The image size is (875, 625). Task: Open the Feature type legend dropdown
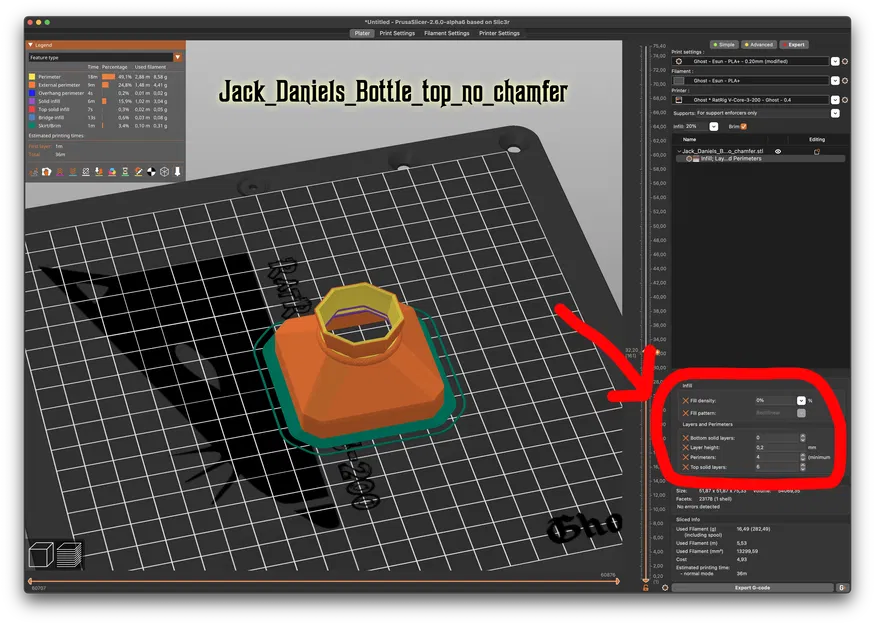(x=177, y=57)
